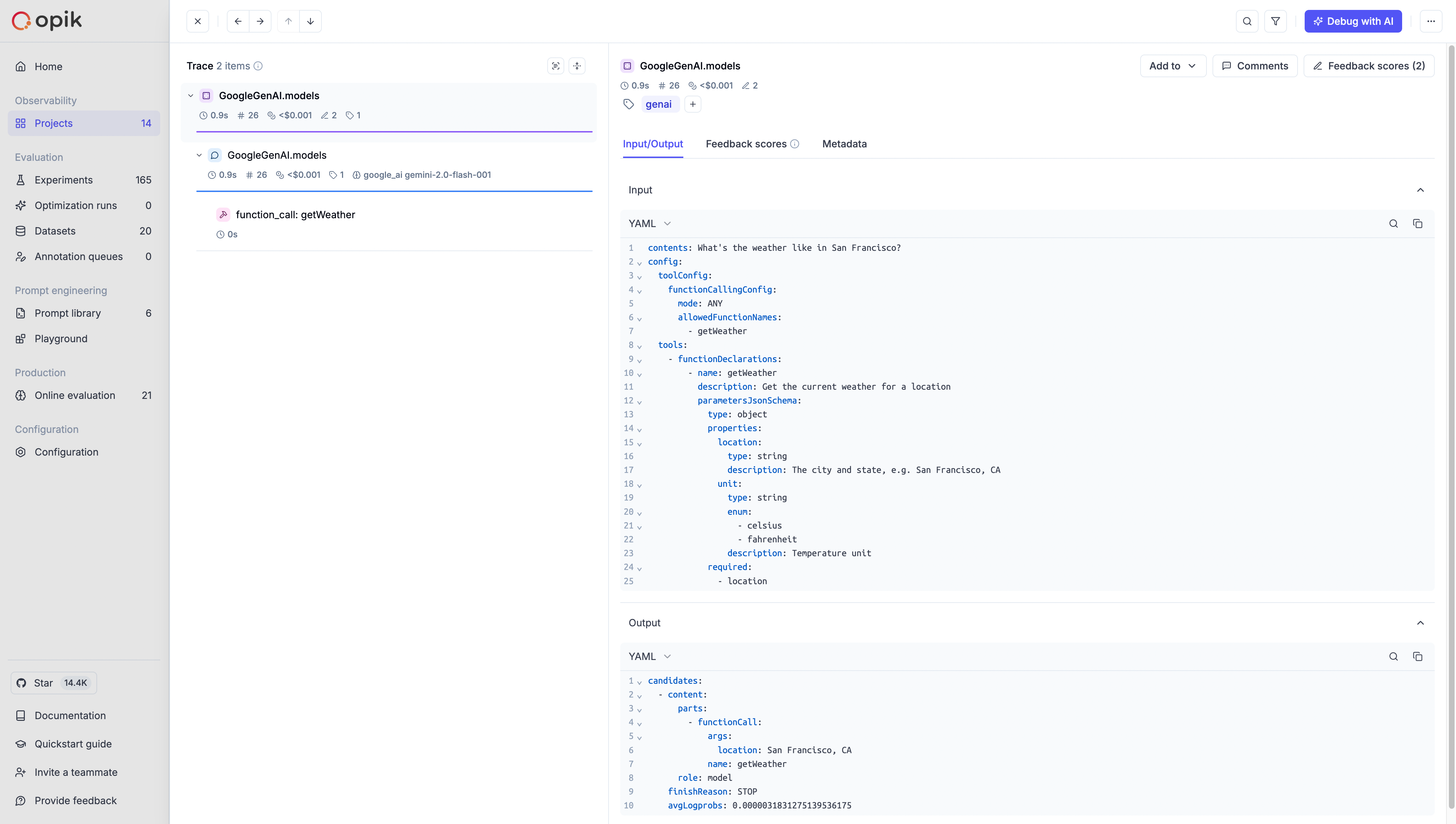The width and height of the screenshot is (1456, 824).
Task: Copy the Input YAML using the copy icon
Action: click(x=1418, y=223)
